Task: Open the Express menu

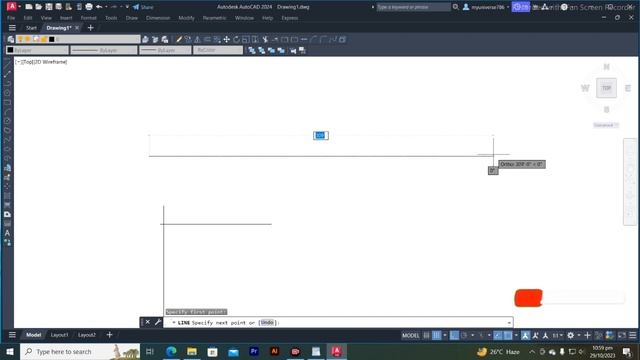Action: 289,18
